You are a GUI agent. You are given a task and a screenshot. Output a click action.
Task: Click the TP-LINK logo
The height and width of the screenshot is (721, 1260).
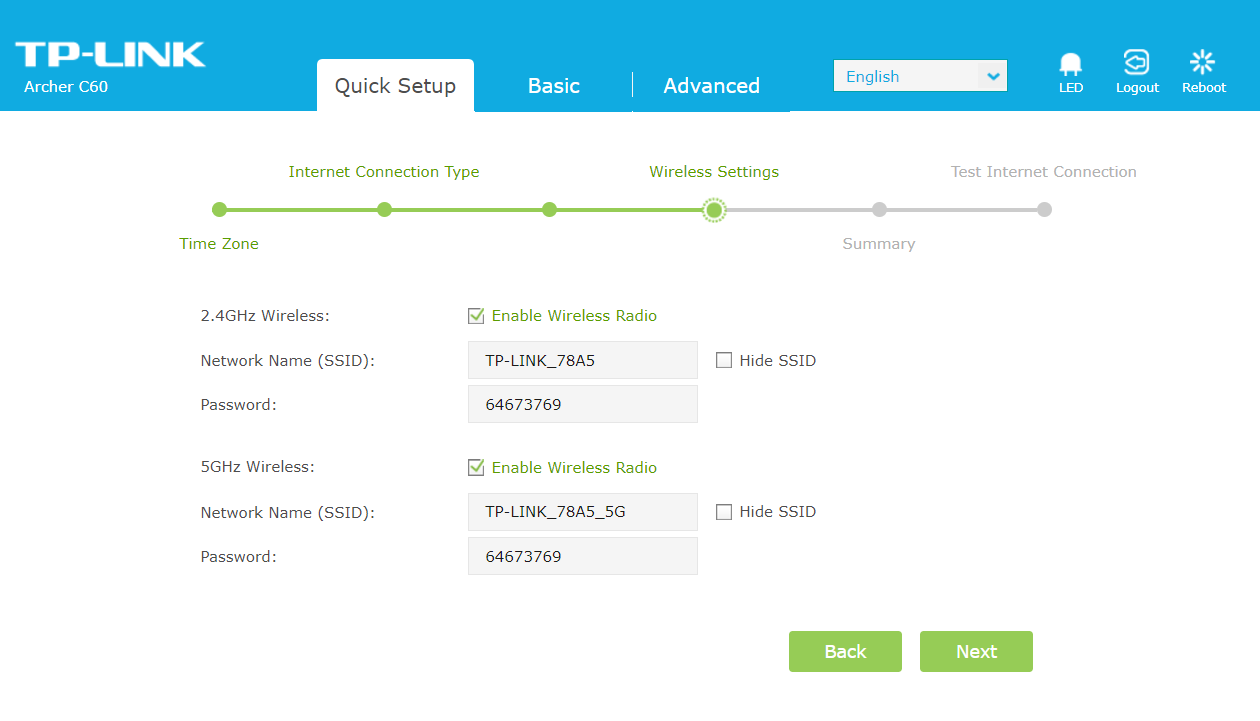tap(110, 55)
